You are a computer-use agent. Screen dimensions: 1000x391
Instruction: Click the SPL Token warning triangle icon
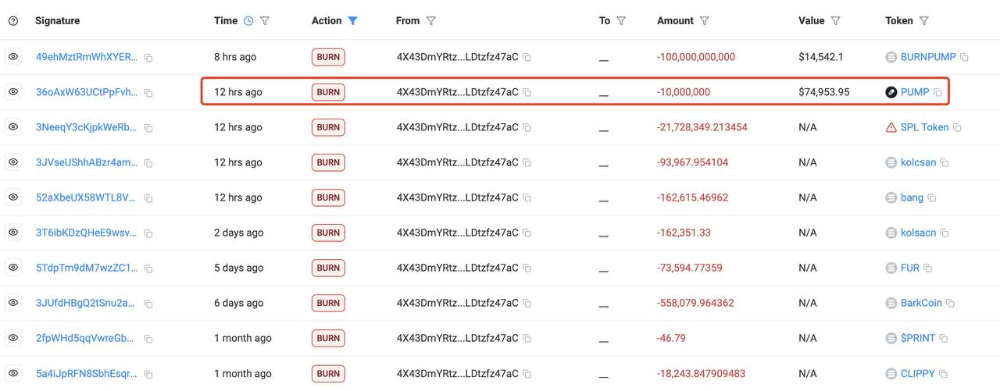(x=891, y=128)
